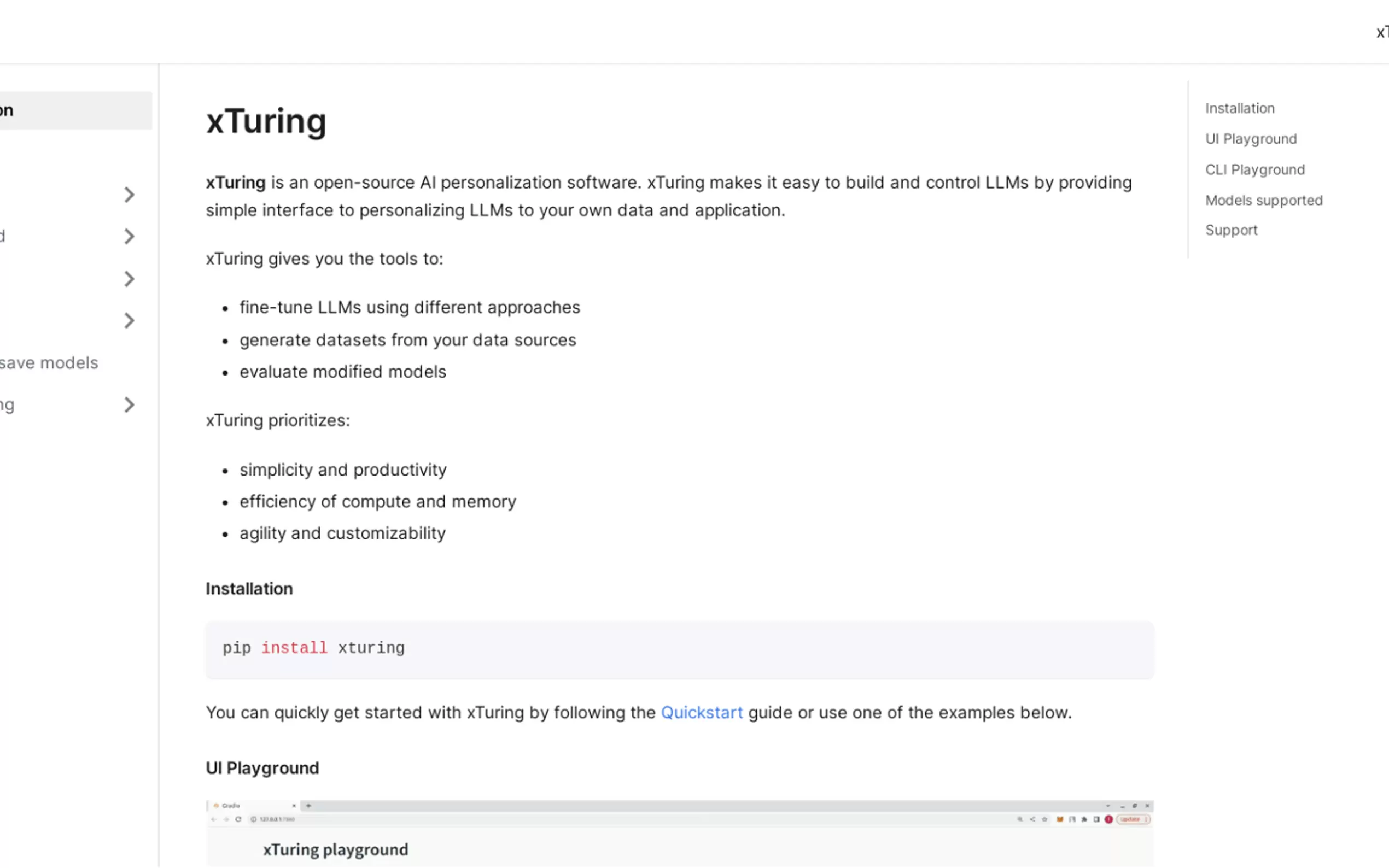Jump to Installation in table of contents
This screenshot has width=1389, height=868.
coord(1239,108)
